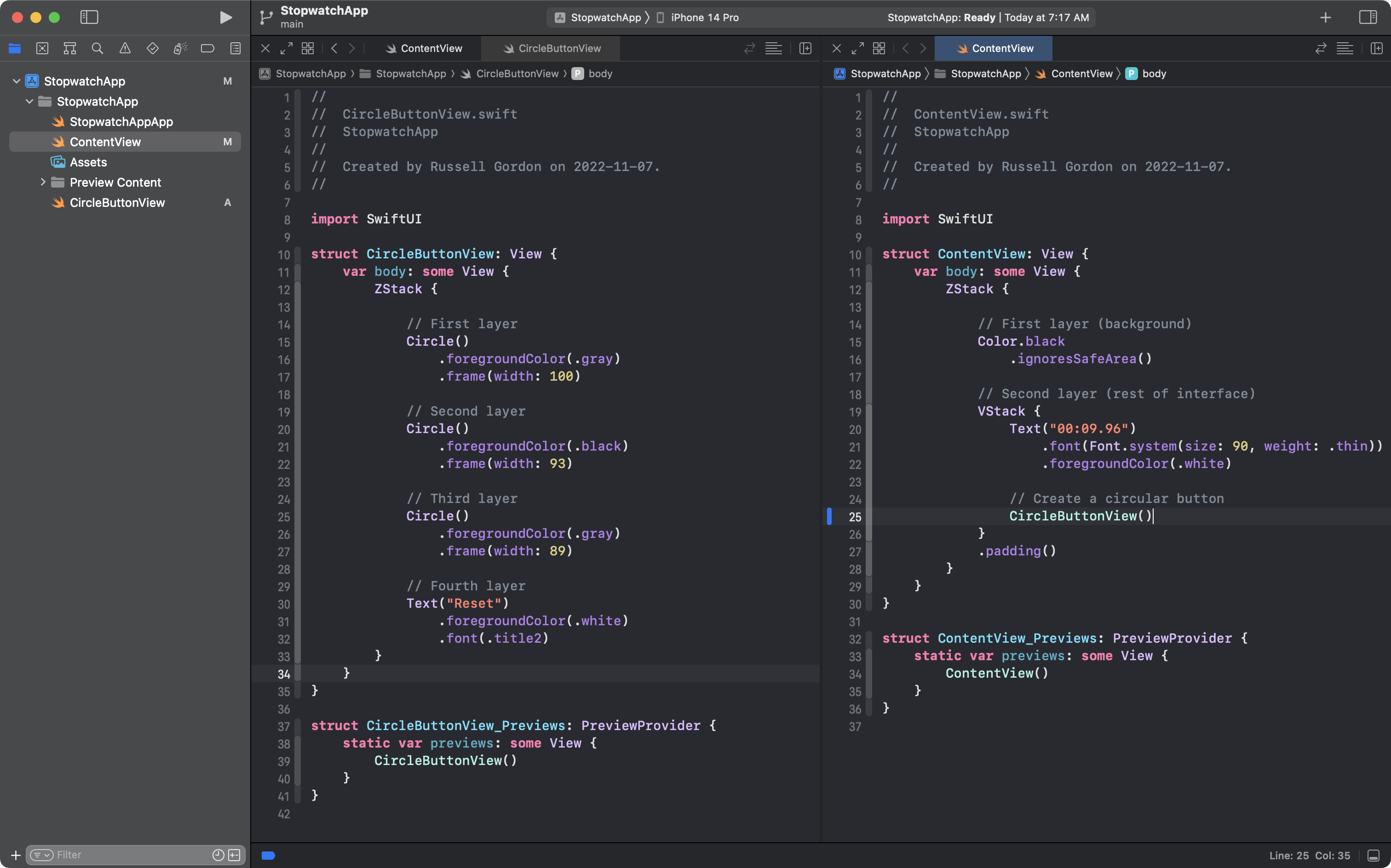
Task: Select CircleButtonView file in navigator
Action: point(117,203)
